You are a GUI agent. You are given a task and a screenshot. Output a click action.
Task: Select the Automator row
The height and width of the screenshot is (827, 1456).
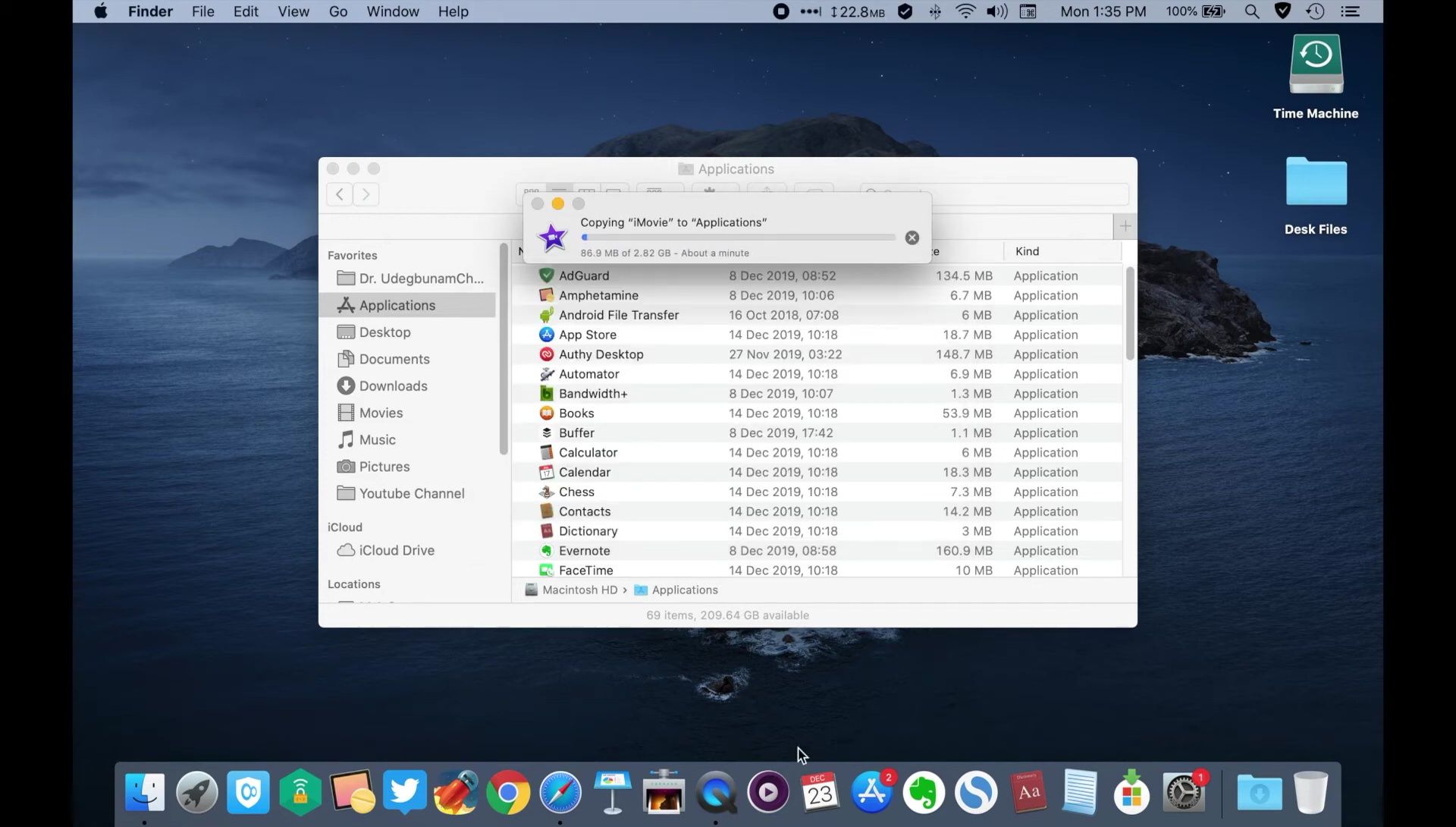click(x=817, y=374)
